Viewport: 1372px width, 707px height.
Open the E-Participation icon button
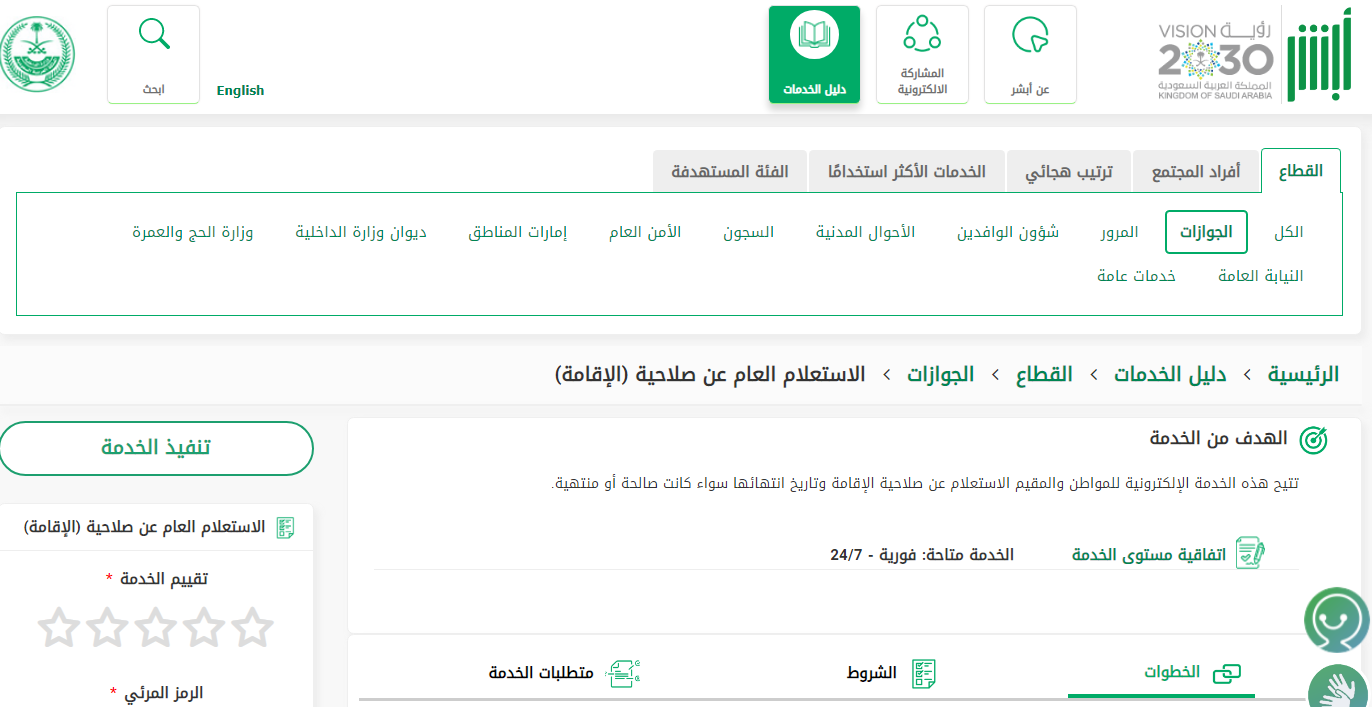point(922,33)
